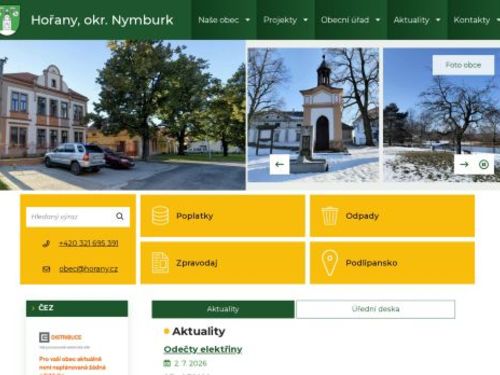Screen dimensions: 500x375
Task: Switch to the Aktuality tab
Action: pos(223,309)
